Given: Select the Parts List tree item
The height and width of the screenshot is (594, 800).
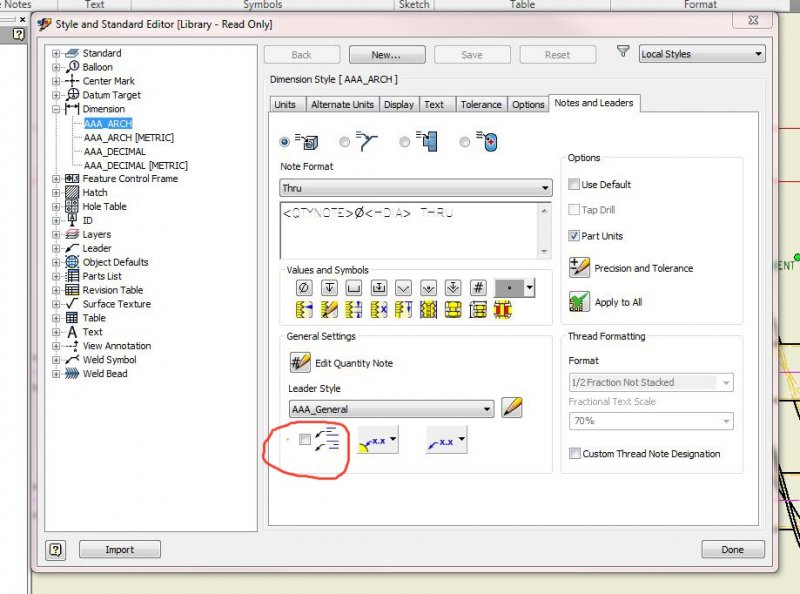Looking at the screenshot, I should click(x=102, y=276).
